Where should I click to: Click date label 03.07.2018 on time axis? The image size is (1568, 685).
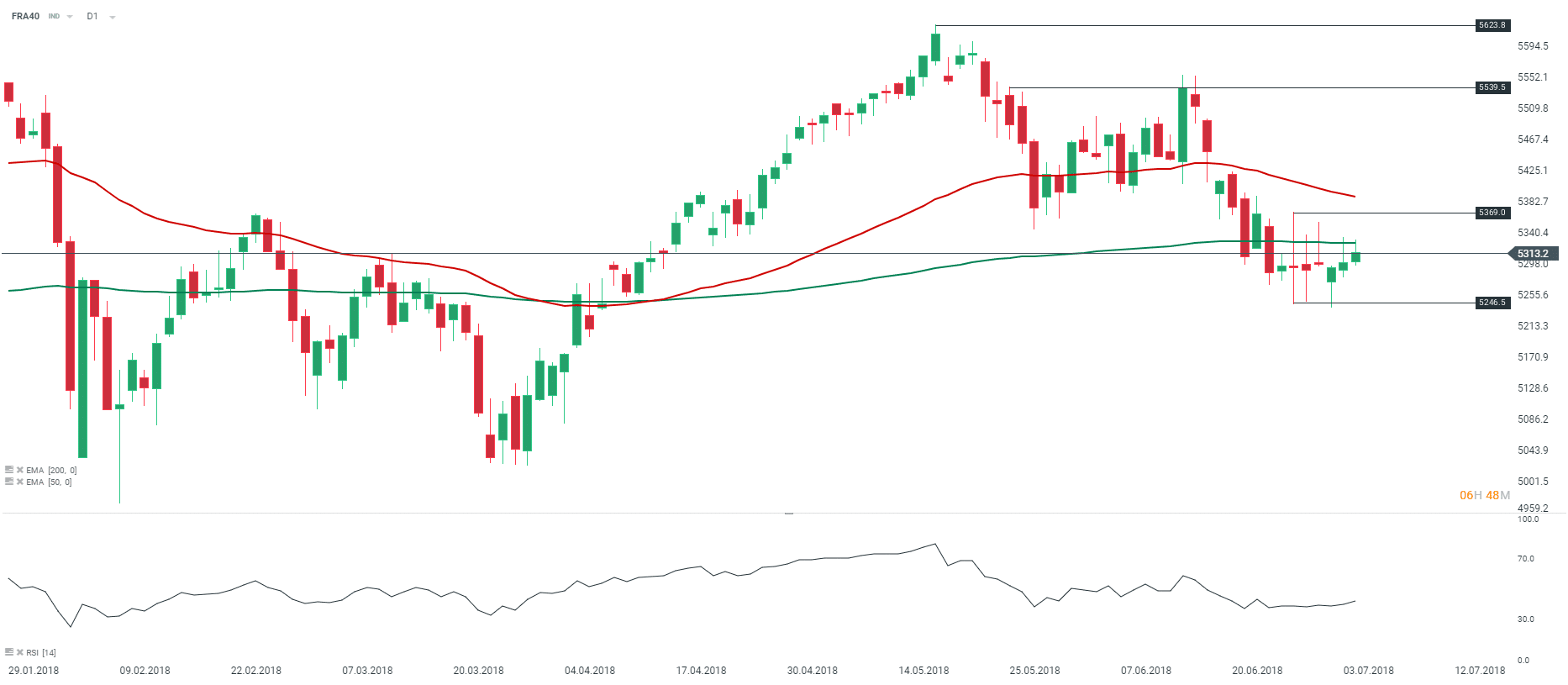click(1368, 671)
